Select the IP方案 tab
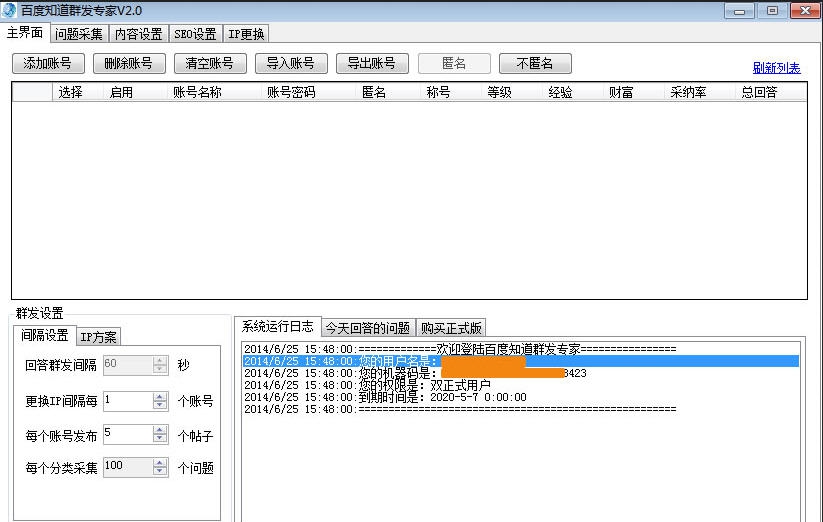 [x=98, y=337]
